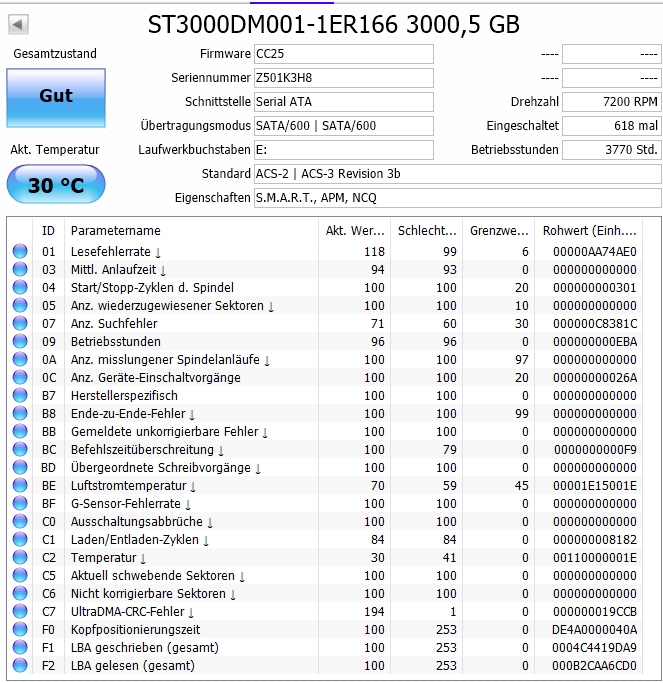Select raw value 000000019CCB
663x683 pixels.
click(x=595, y=612)
